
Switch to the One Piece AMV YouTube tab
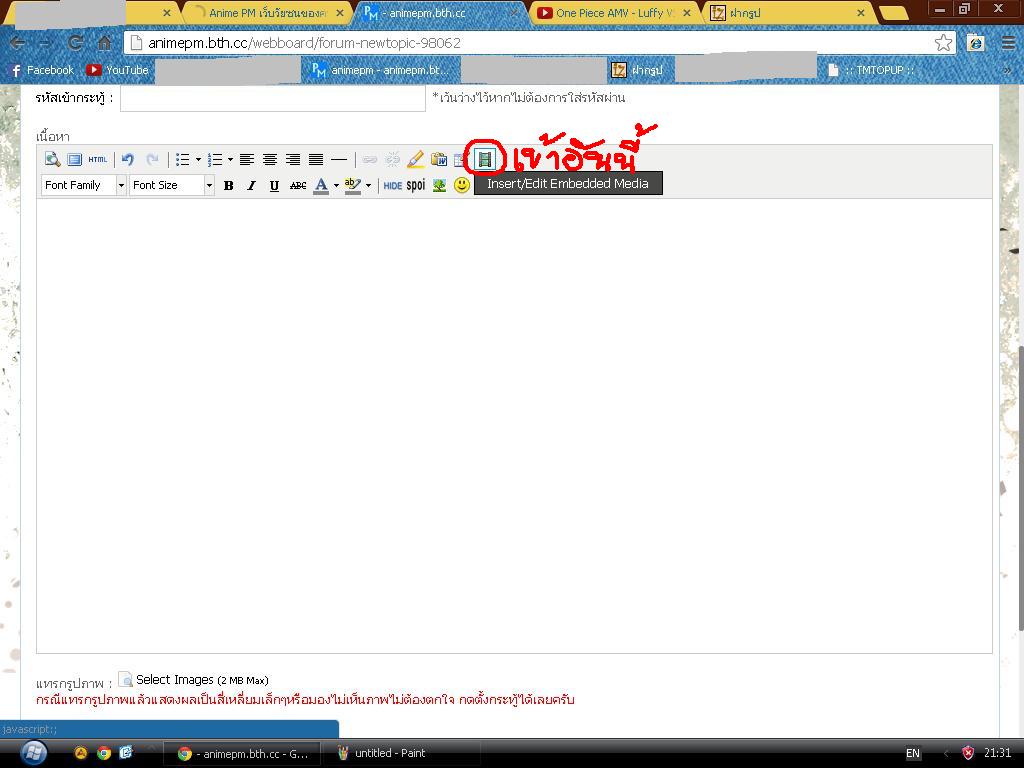point(615,12)
